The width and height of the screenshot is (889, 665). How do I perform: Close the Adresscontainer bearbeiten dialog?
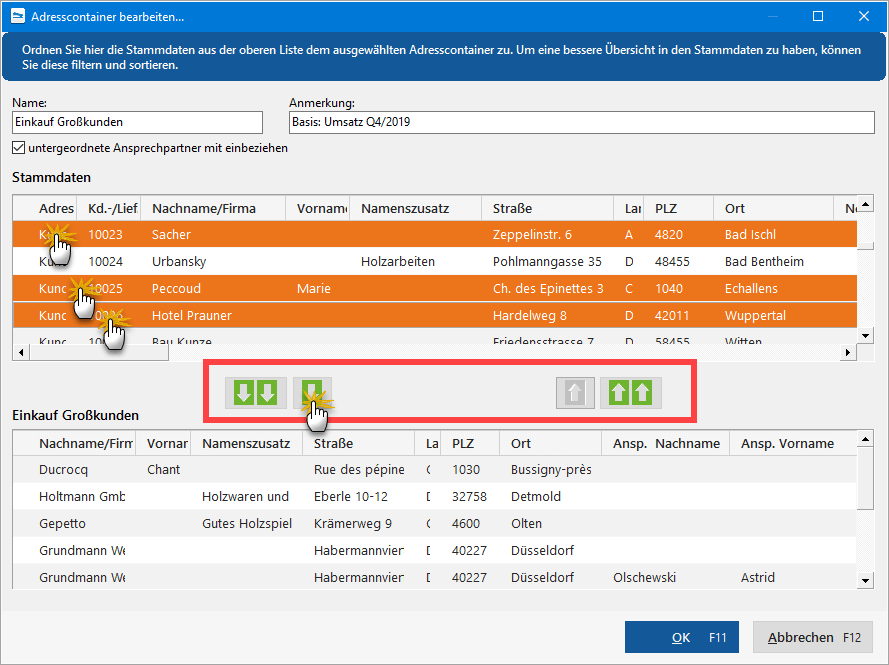click(x=863, y=16)
